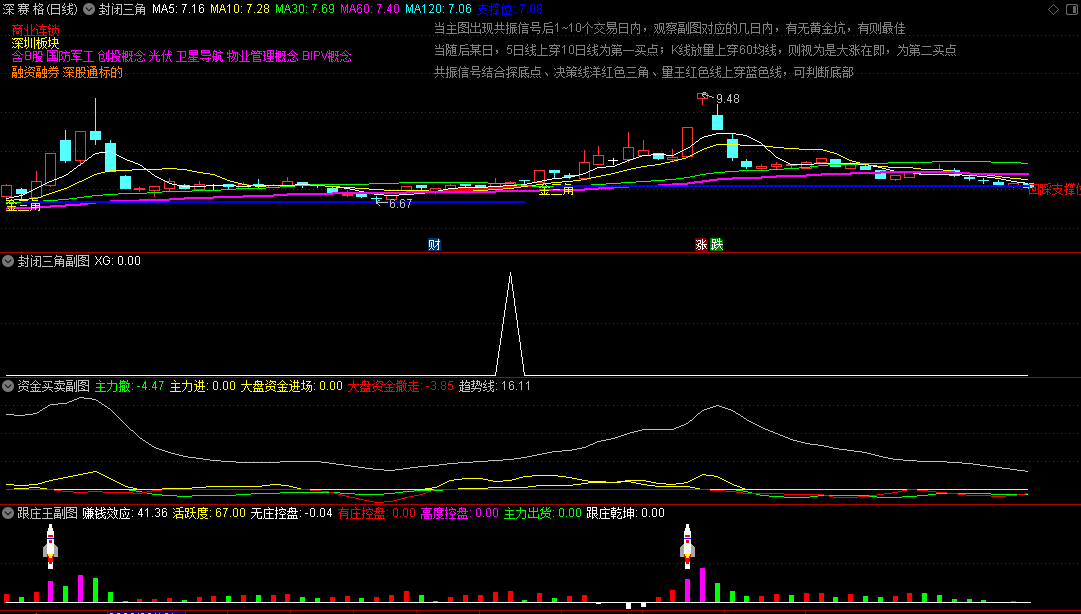Click the 无庄控盘: -0.04 value

(291, 513)
